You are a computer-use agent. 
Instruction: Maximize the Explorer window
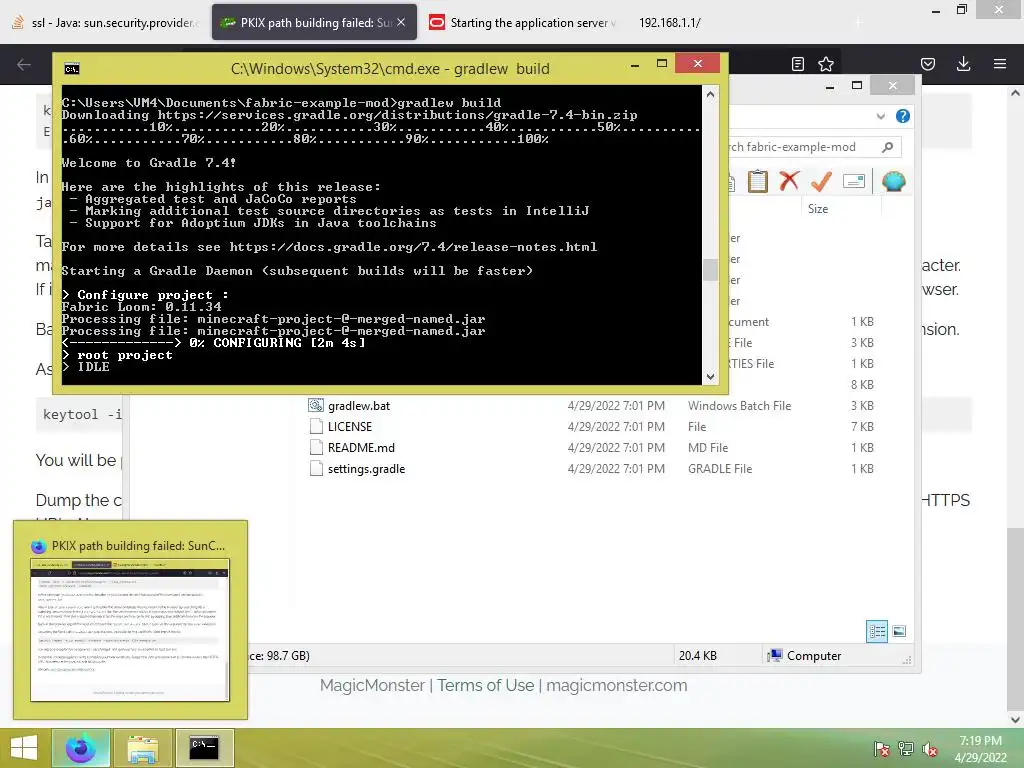point(857,86)
